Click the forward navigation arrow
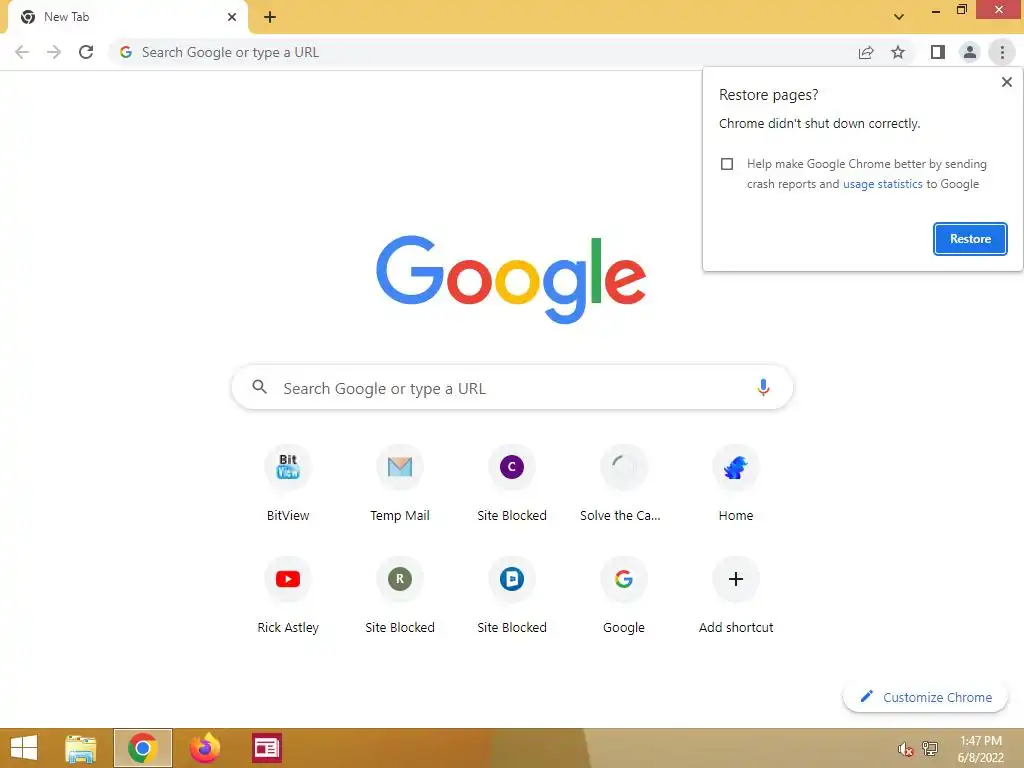1024x768 pixels. tap(54, 52)
